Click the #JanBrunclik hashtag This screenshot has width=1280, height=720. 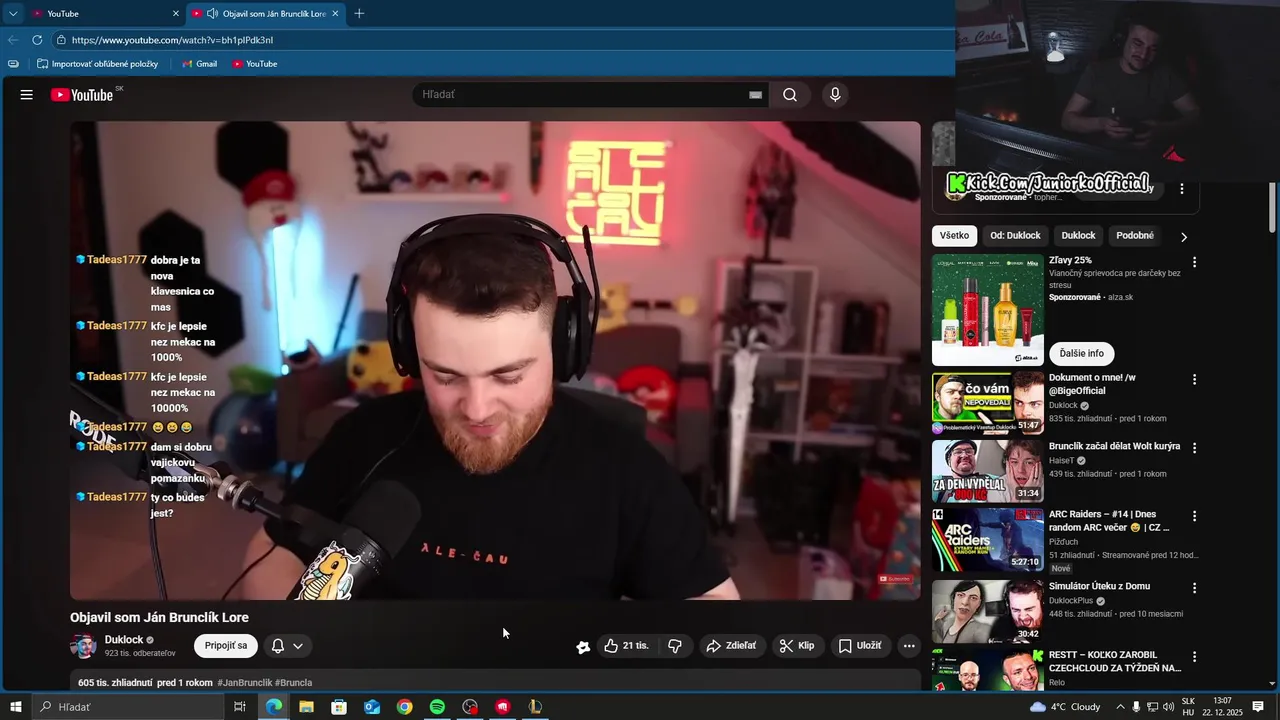click(x=244, y=683)
